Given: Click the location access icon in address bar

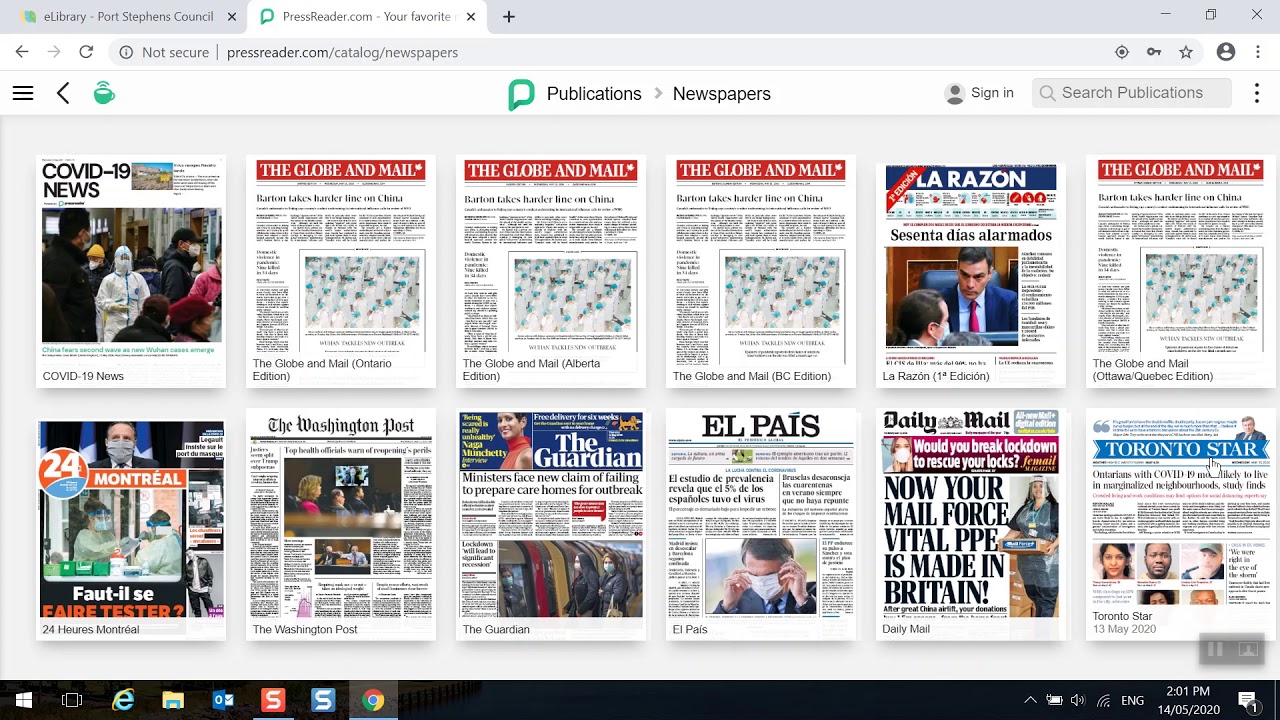Looking at the screenshot, I should click(x=1122, y=52).
